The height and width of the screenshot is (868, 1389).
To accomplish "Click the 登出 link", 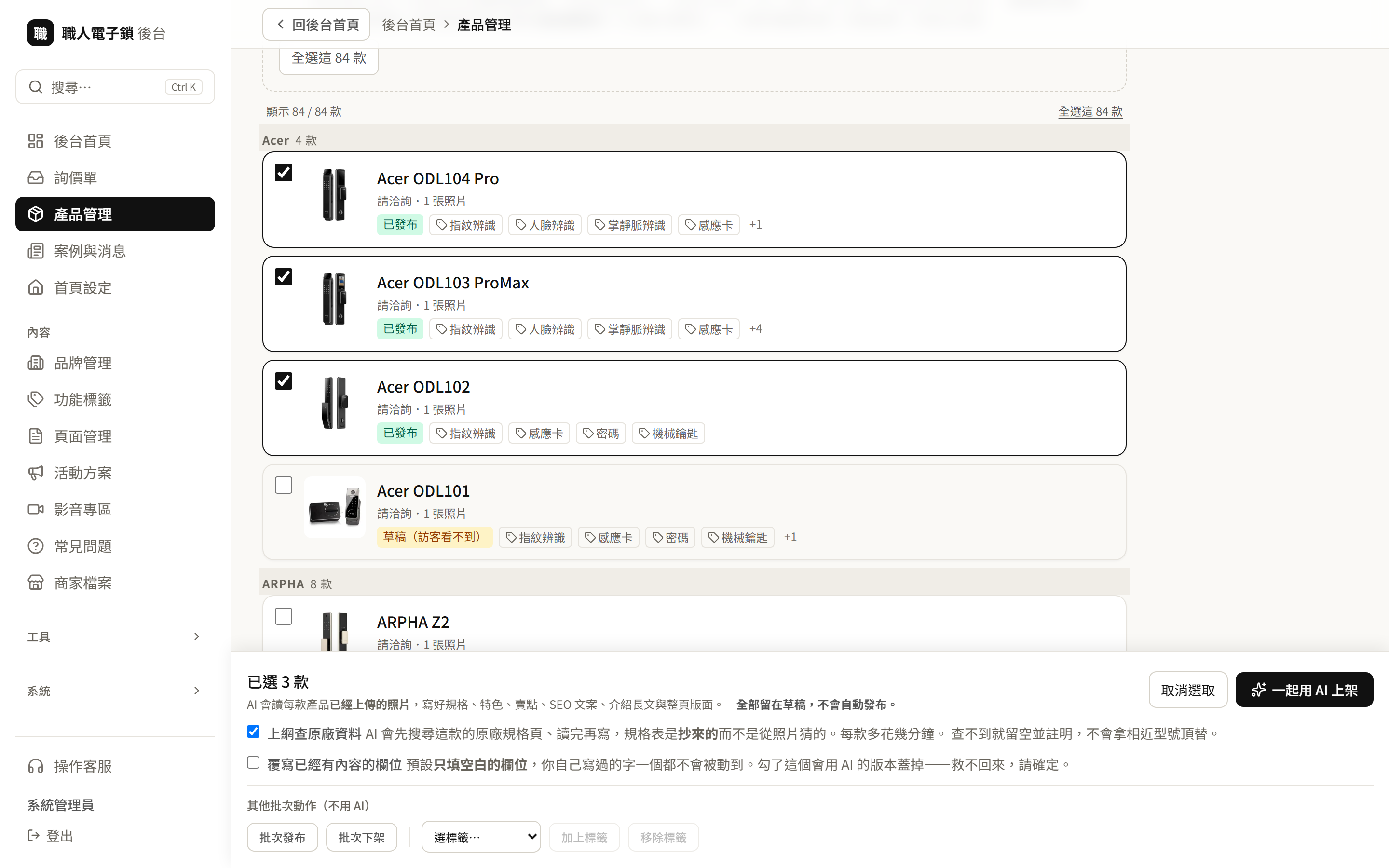I will [x=51, y=836].
